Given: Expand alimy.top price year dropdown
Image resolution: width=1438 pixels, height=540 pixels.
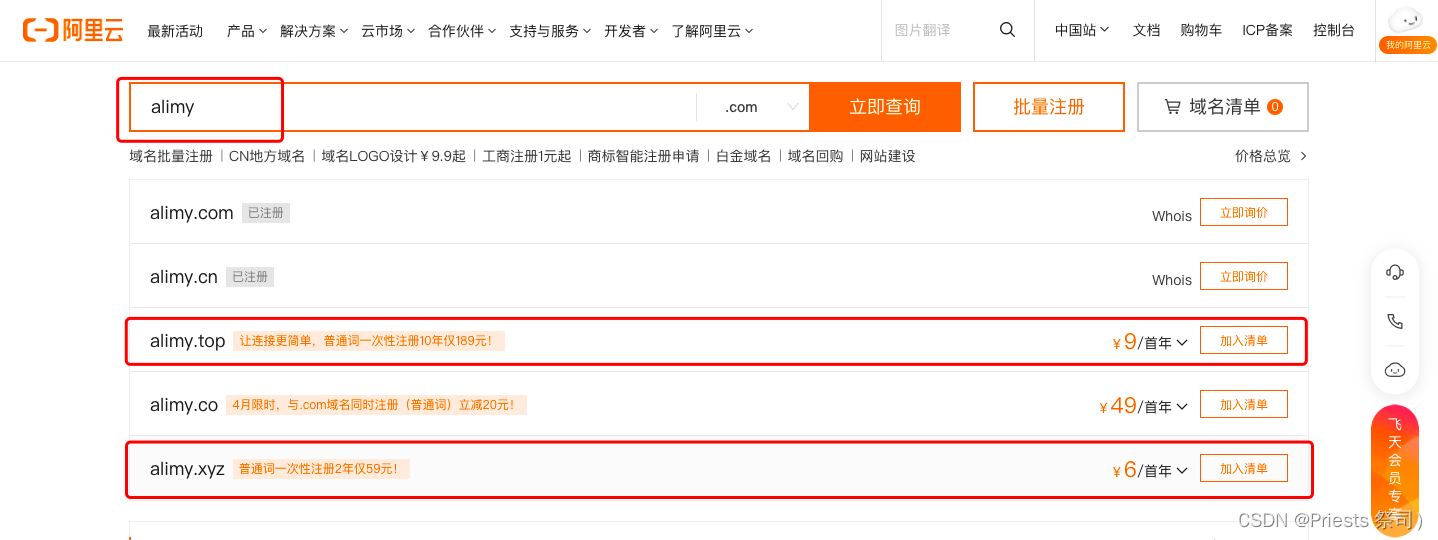Looking at the screenshot, I should [1182, 343].
